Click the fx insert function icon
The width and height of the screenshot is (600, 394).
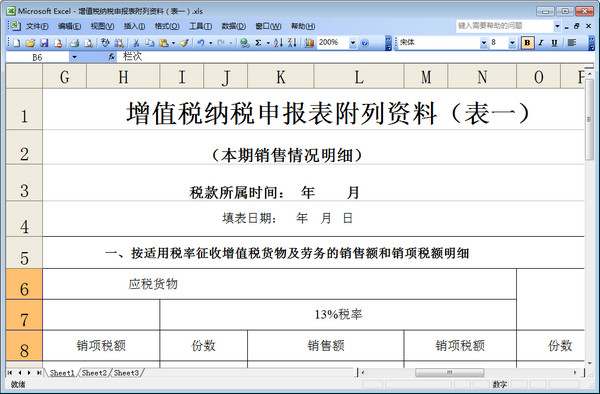pos(111,57)
